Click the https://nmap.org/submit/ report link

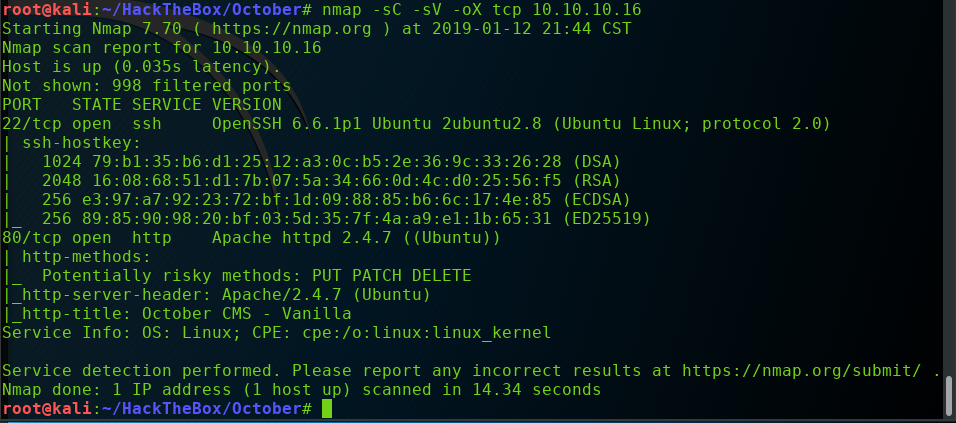[808, 370]
